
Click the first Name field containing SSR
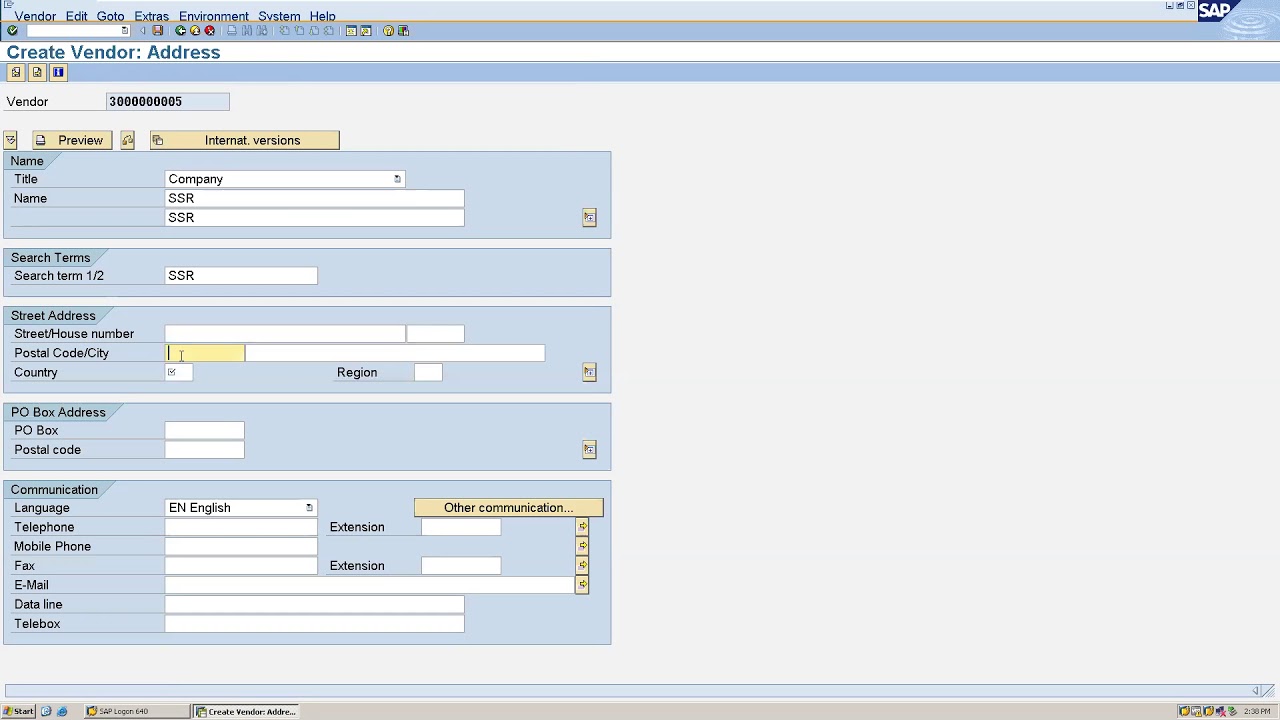point(315,198)
